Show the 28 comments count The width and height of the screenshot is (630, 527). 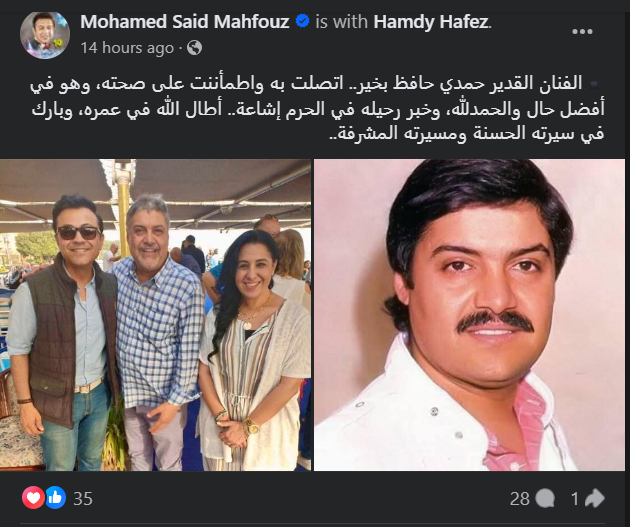(x=519, y=499)
